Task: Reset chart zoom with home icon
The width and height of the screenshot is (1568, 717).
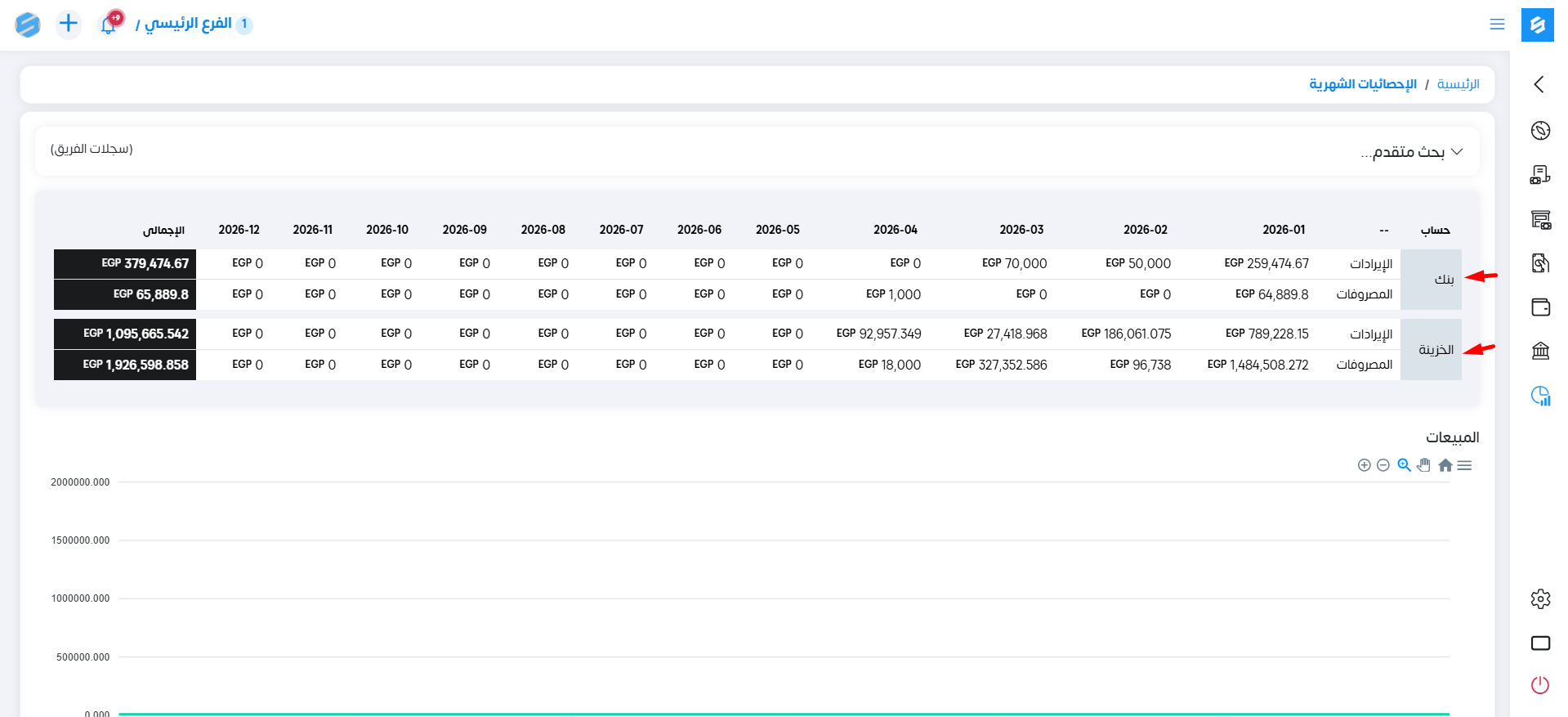Action: pos(1445,465)
